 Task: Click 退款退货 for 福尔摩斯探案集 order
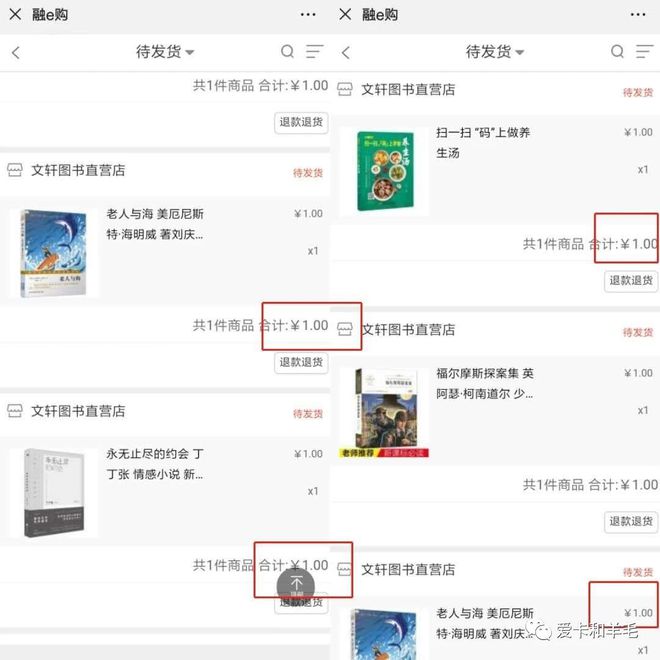pyautogui.click(x=631, y=522)
